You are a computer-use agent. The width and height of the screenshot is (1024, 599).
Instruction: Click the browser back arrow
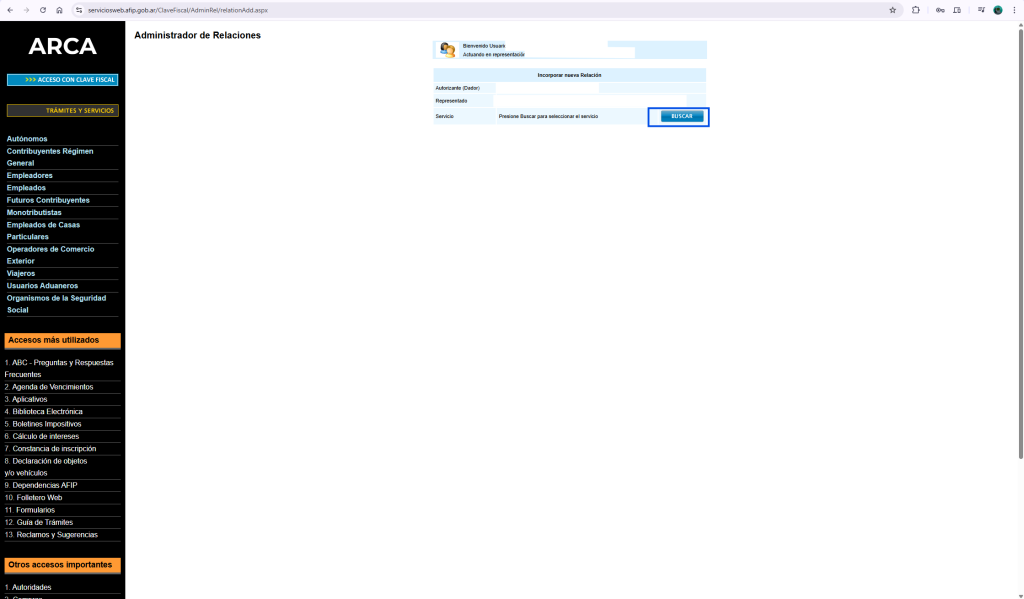click(x=10, y=10)
